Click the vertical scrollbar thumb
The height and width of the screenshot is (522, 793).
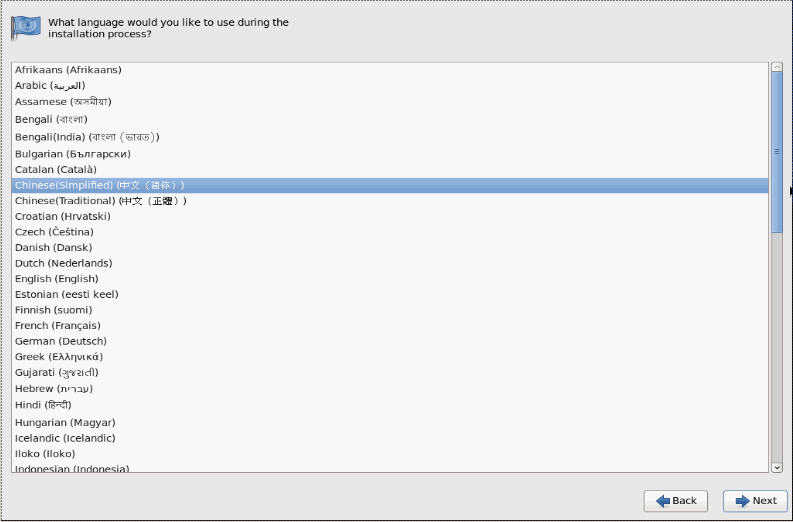pyautogui.click(x=776, y=150)
